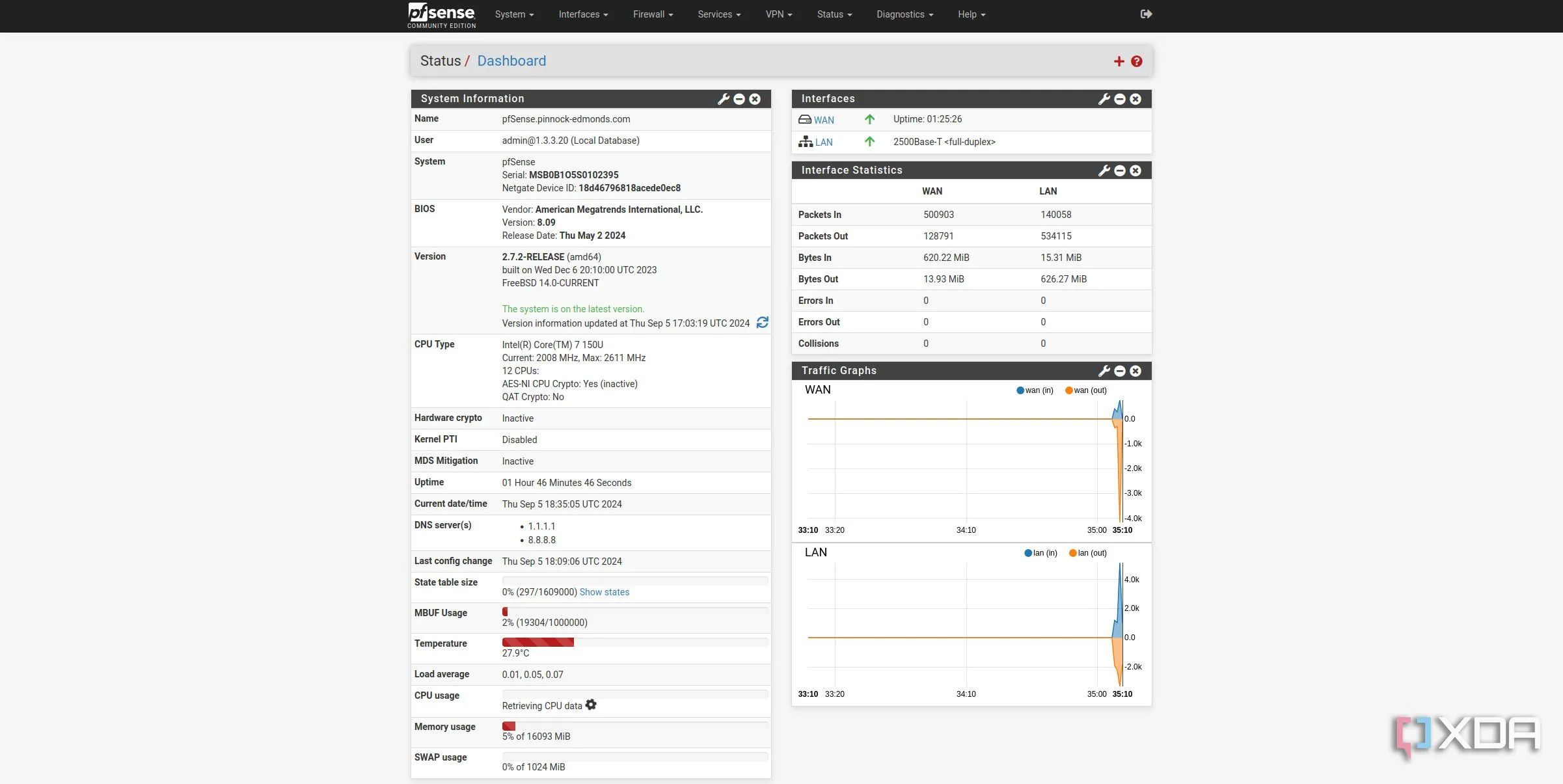The image size is (1563, 784).
Task: Toggle wan (out) legend series
Action: [1085, 390]
